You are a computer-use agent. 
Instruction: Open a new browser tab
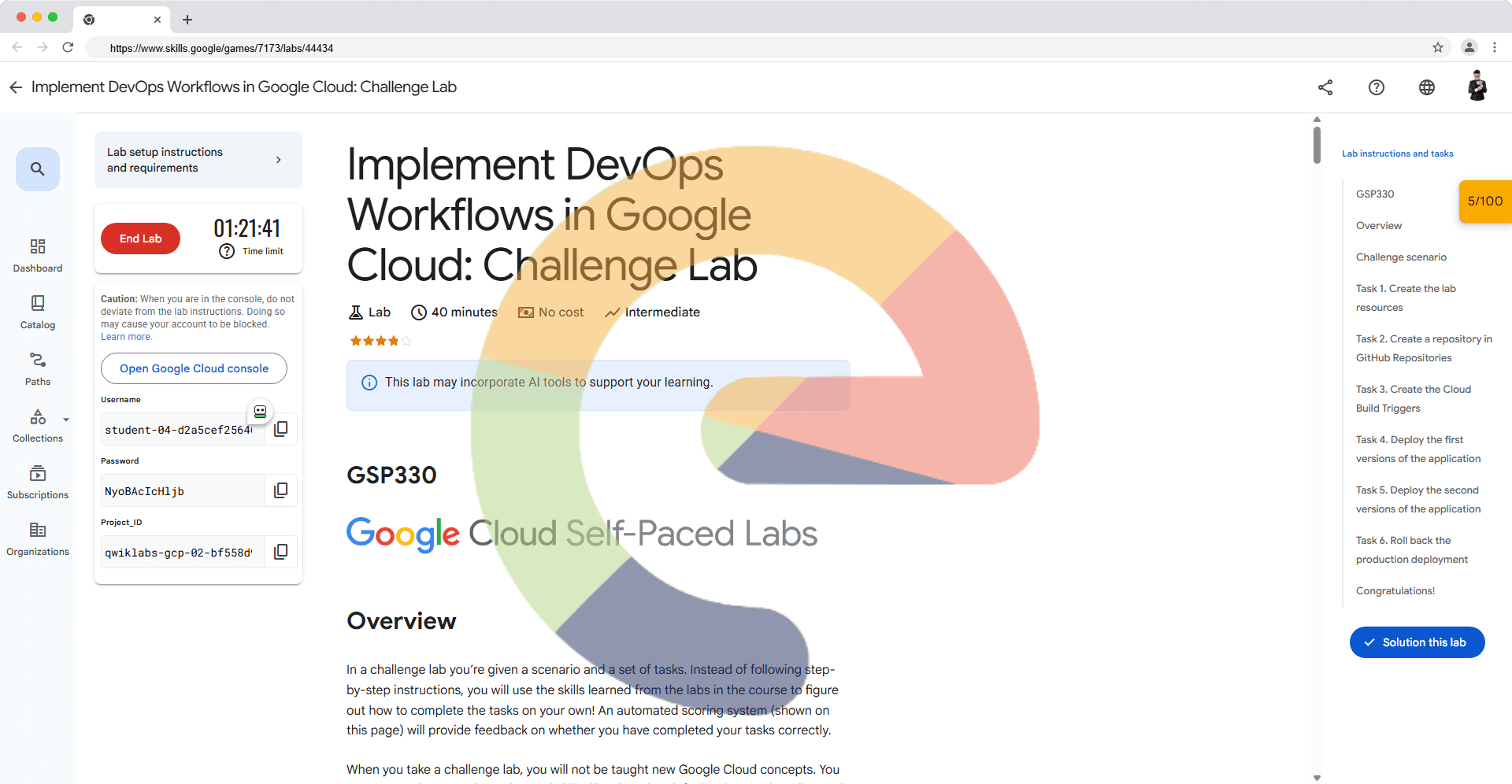(x=187, y=20)
